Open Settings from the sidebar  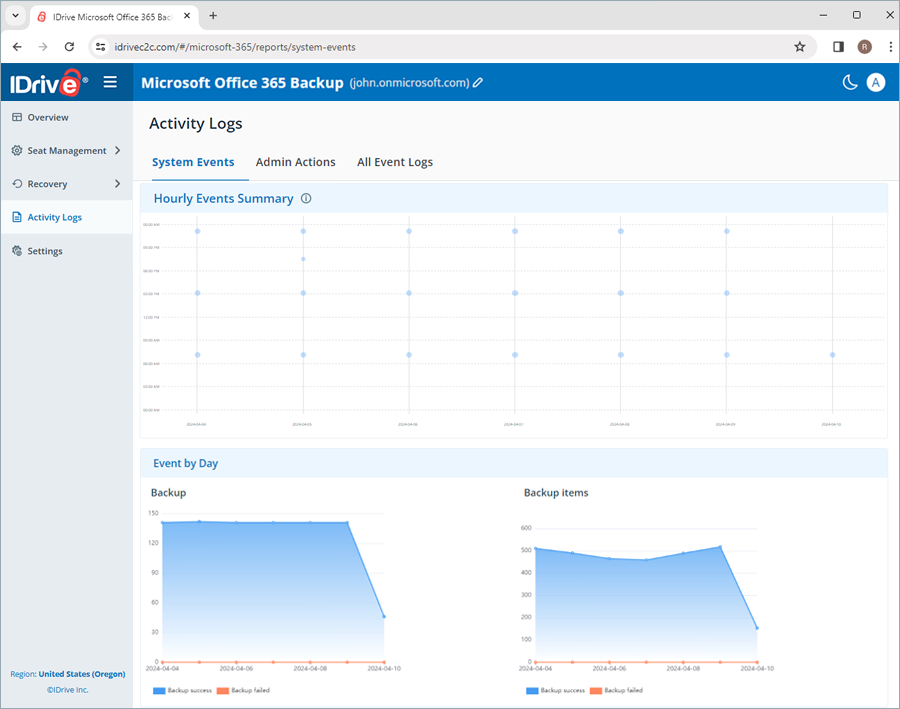(45, 251)
